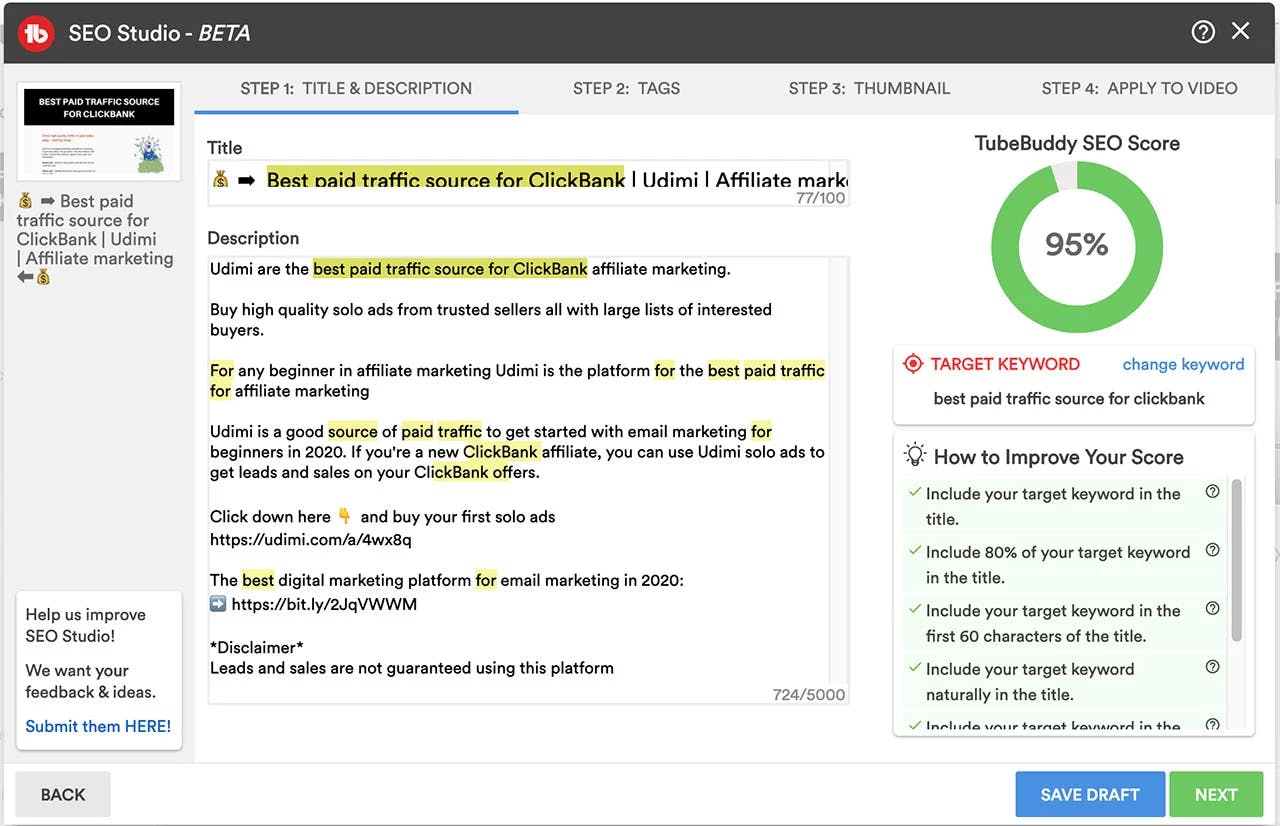Screen dimensions: 1280x826
Task: Click the '*Disclaimer*' line in description
Action: click(257, 646)
